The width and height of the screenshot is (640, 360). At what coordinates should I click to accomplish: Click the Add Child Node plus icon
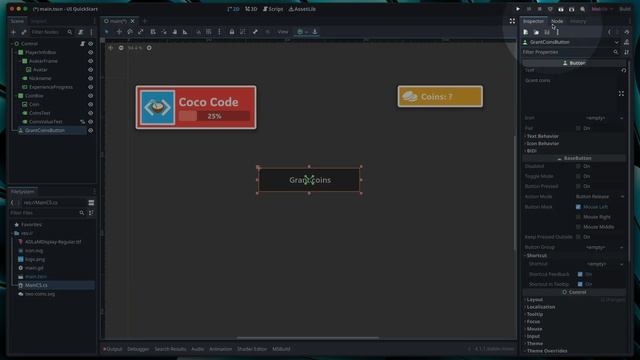[13, 32]
